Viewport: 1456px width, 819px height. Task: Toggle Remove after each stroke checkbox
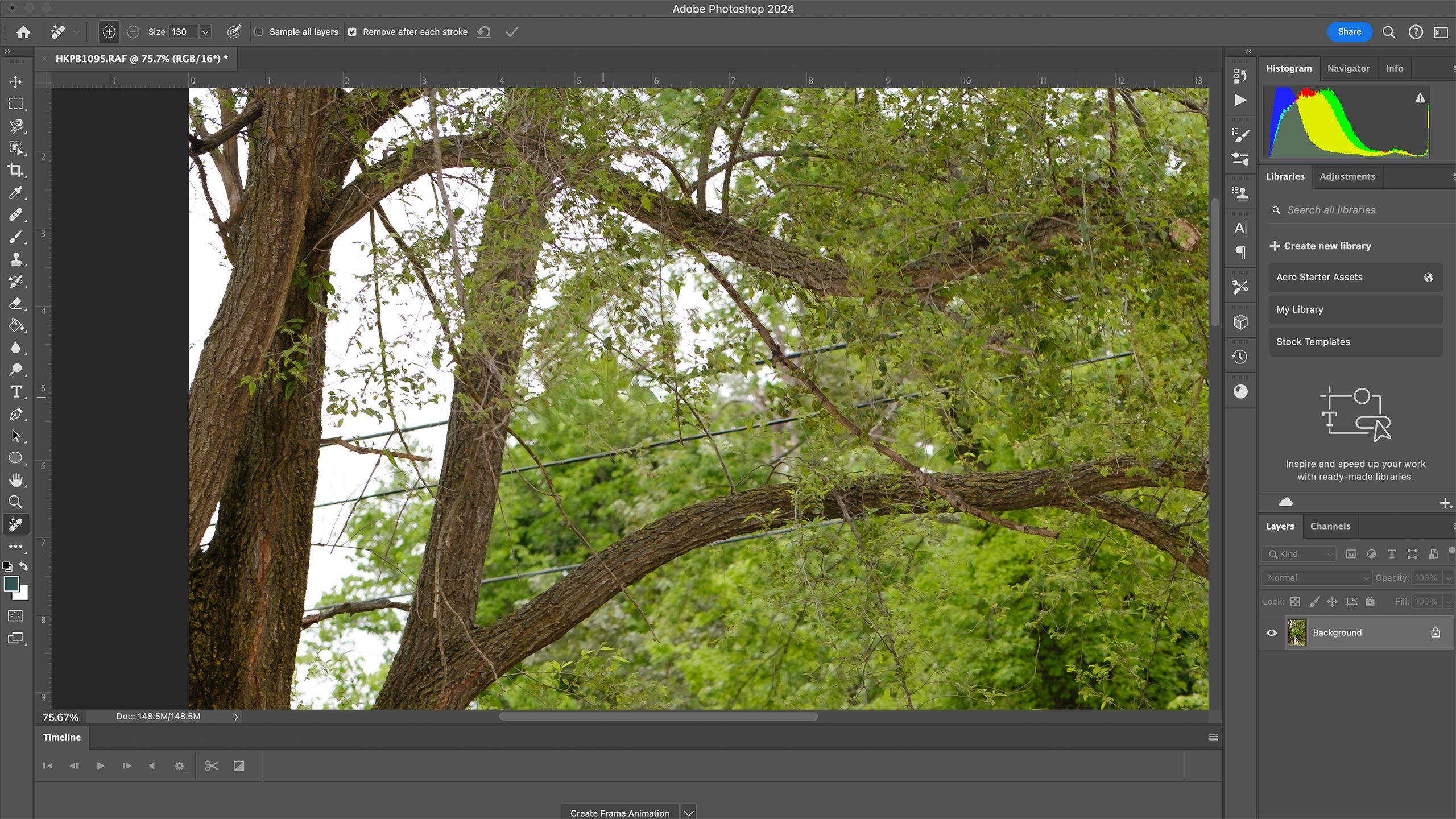point(352,32)
